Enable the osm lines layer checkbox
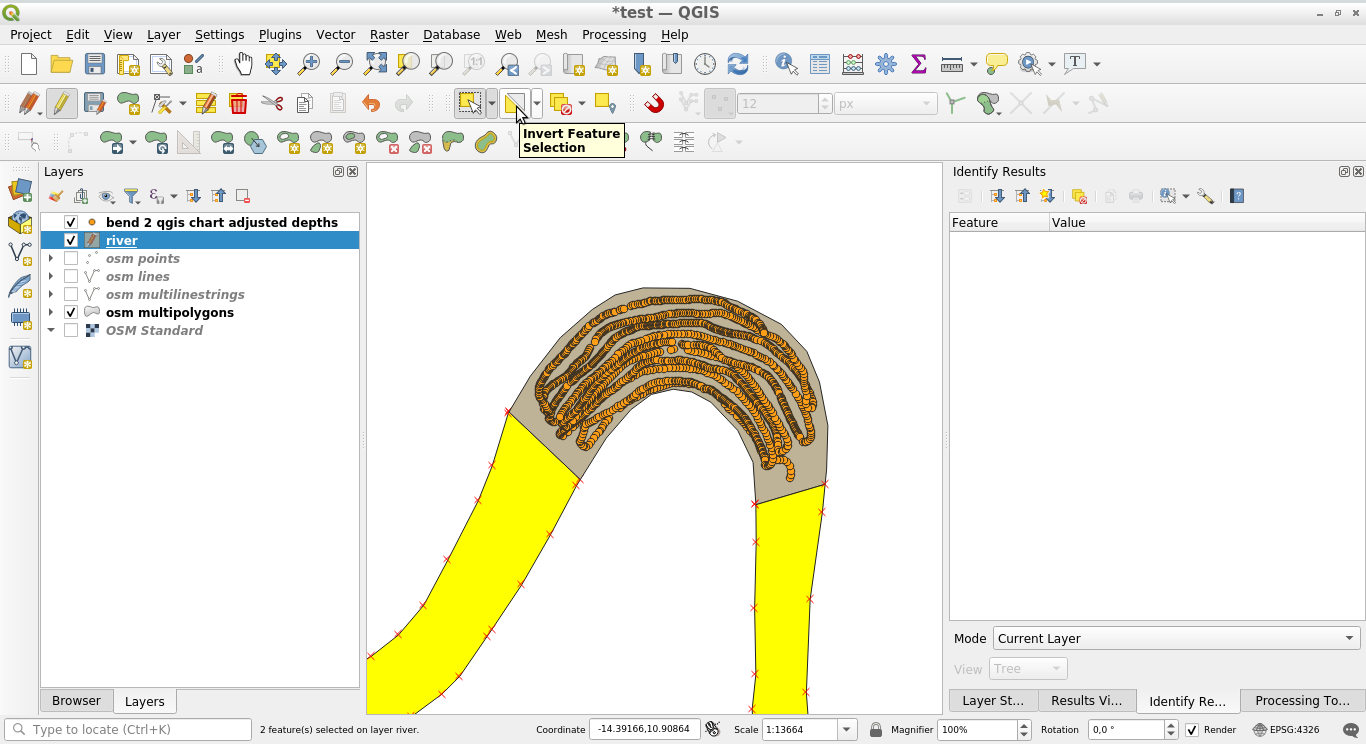1366x744 pixels. point(71,276)
